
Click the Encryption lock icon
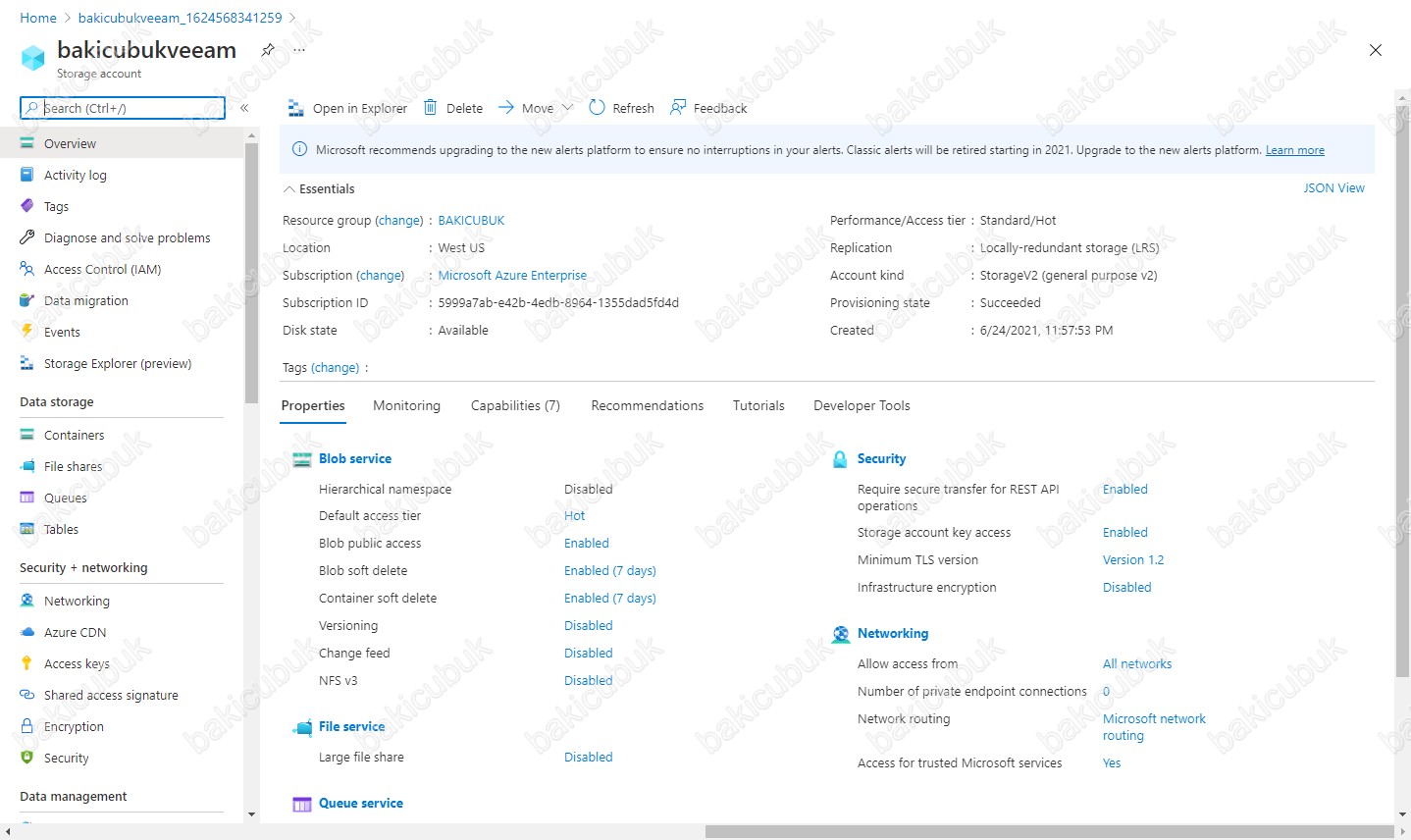click(27, 726)
